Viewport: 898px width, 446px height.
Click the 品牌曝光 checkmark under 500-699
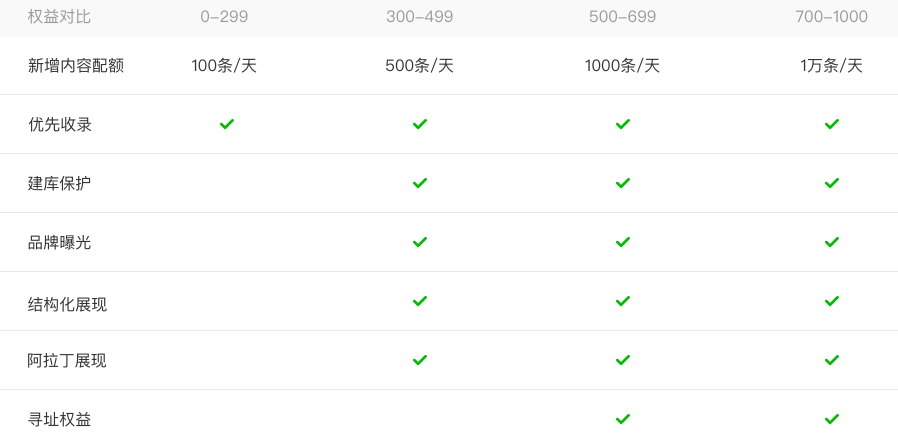click(x=623, y=242)
